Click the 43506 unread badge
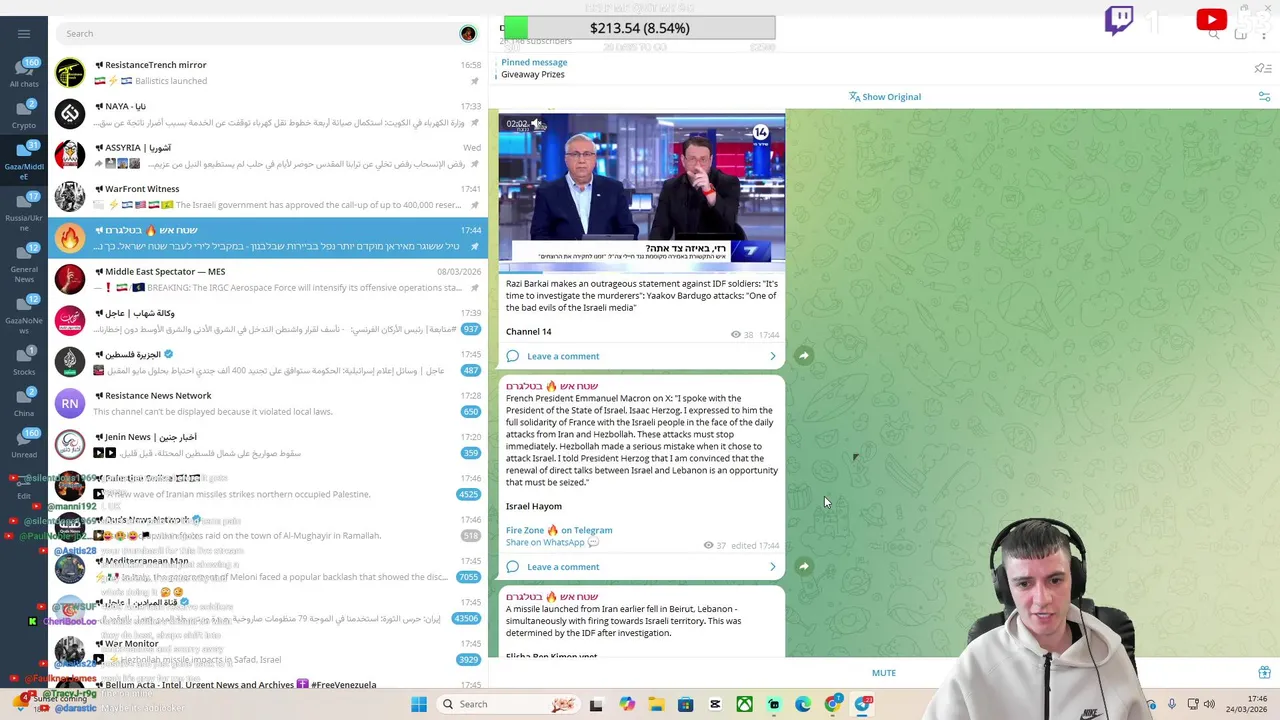 (x=466, y=618)
